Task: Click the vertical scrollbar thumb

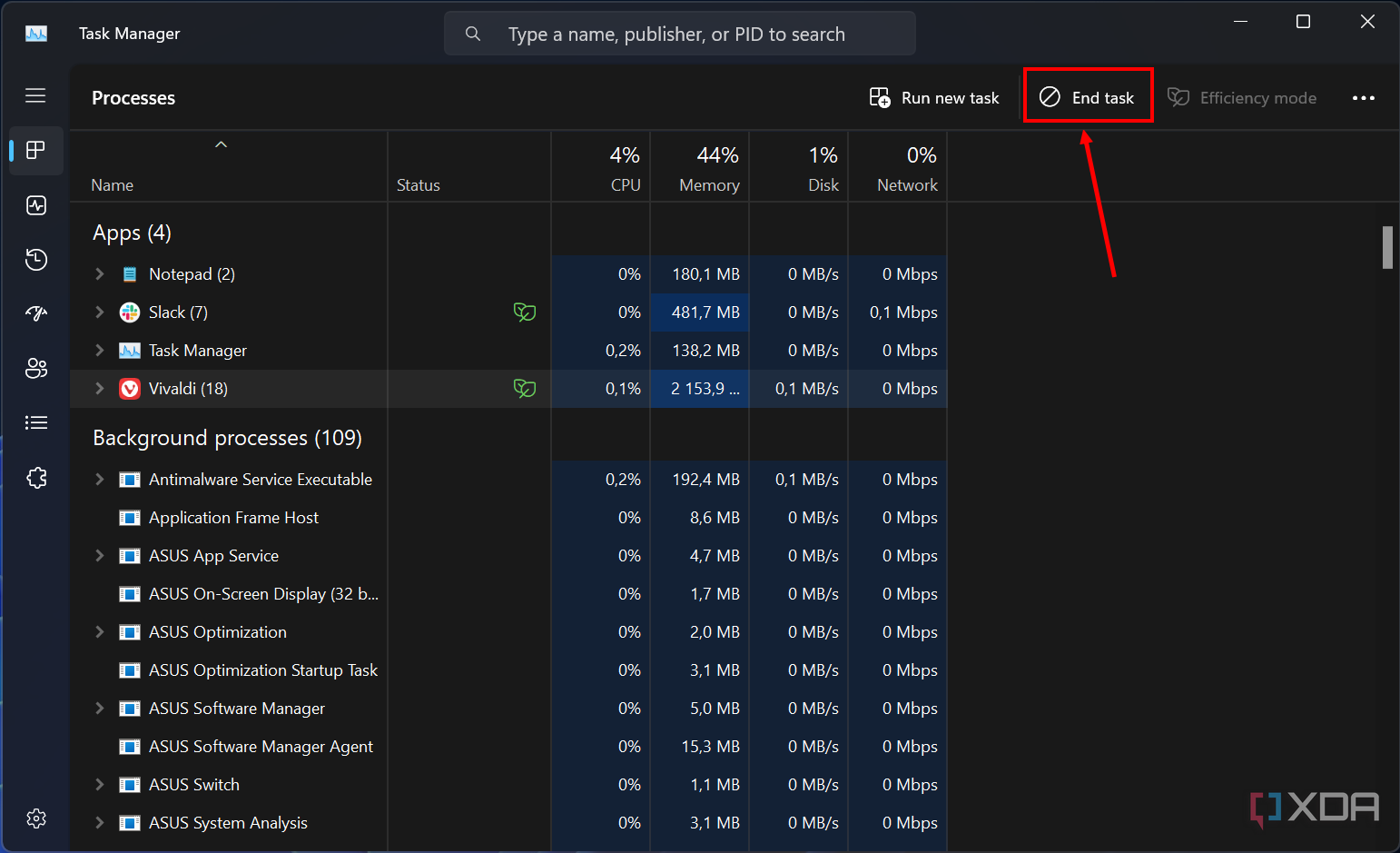Action: click(x=1387, y=247)
